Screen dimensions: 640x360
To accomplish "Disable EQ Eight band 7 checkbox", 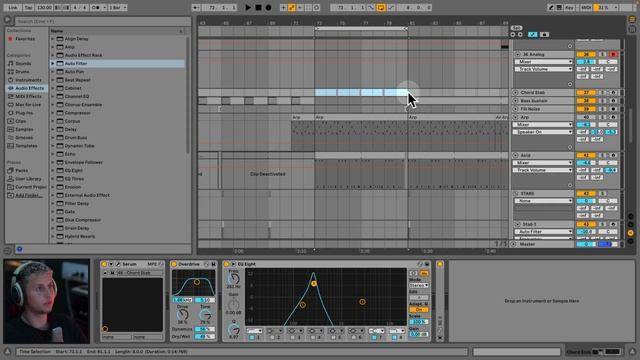I will pos(374,338).
